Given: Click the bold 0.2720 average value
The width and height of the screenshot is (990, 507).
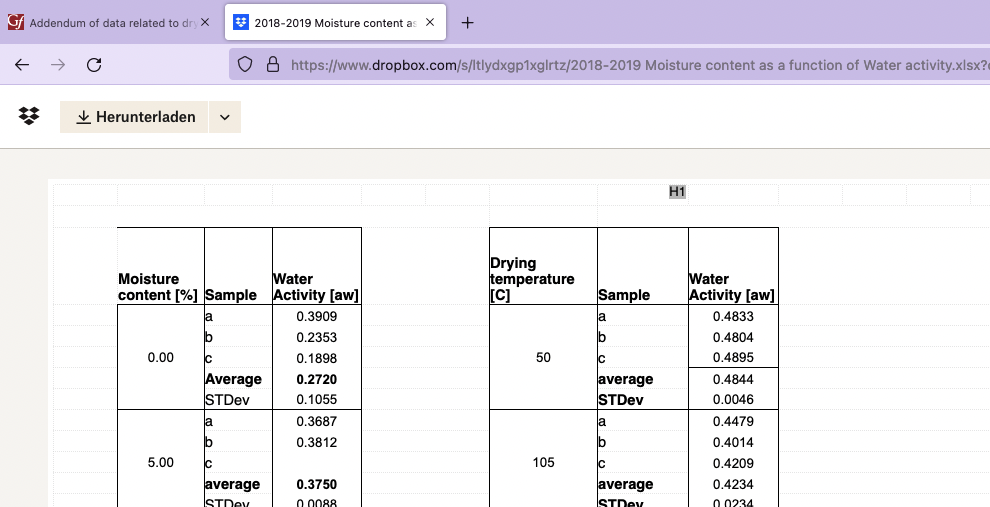Looking at the screenshot, I should point(317,379).
